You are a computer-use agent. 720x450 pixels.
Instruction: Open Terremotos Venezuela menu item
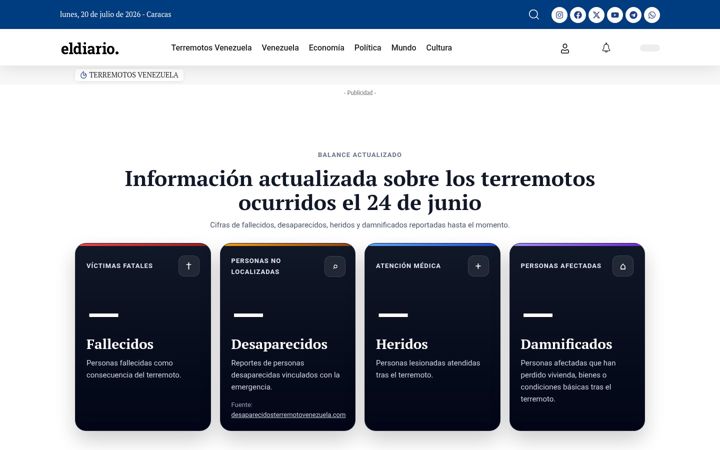click(211, 48)
